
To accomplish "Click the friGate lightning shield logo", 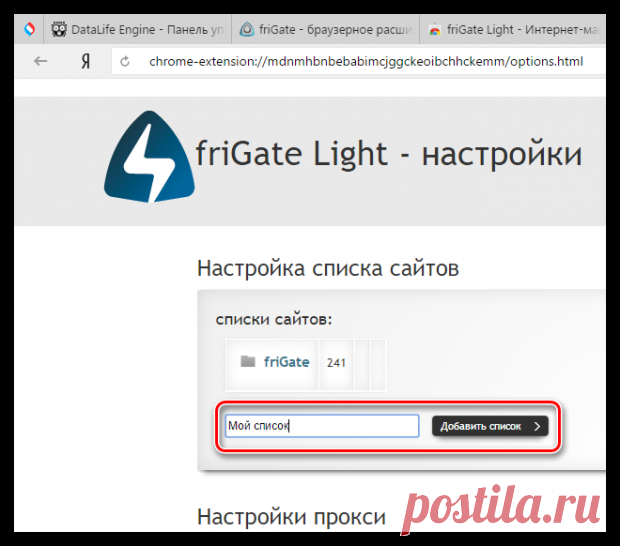I will click(149, 157).
